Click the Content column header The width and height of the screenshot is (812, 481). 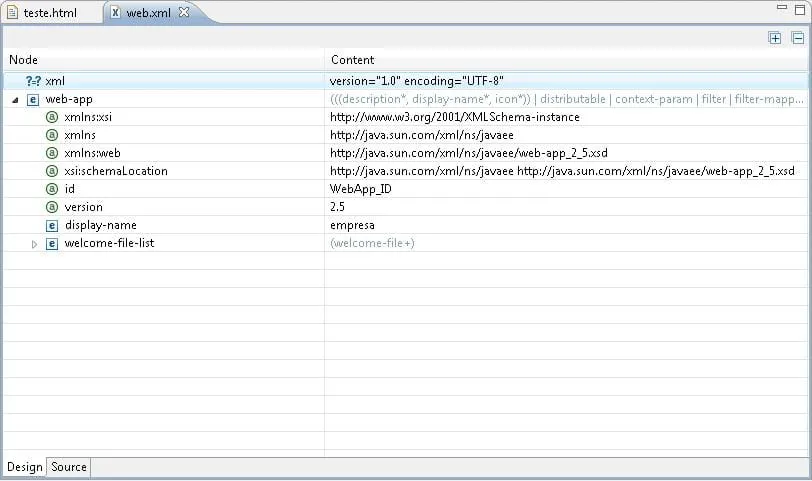(352, 60)
